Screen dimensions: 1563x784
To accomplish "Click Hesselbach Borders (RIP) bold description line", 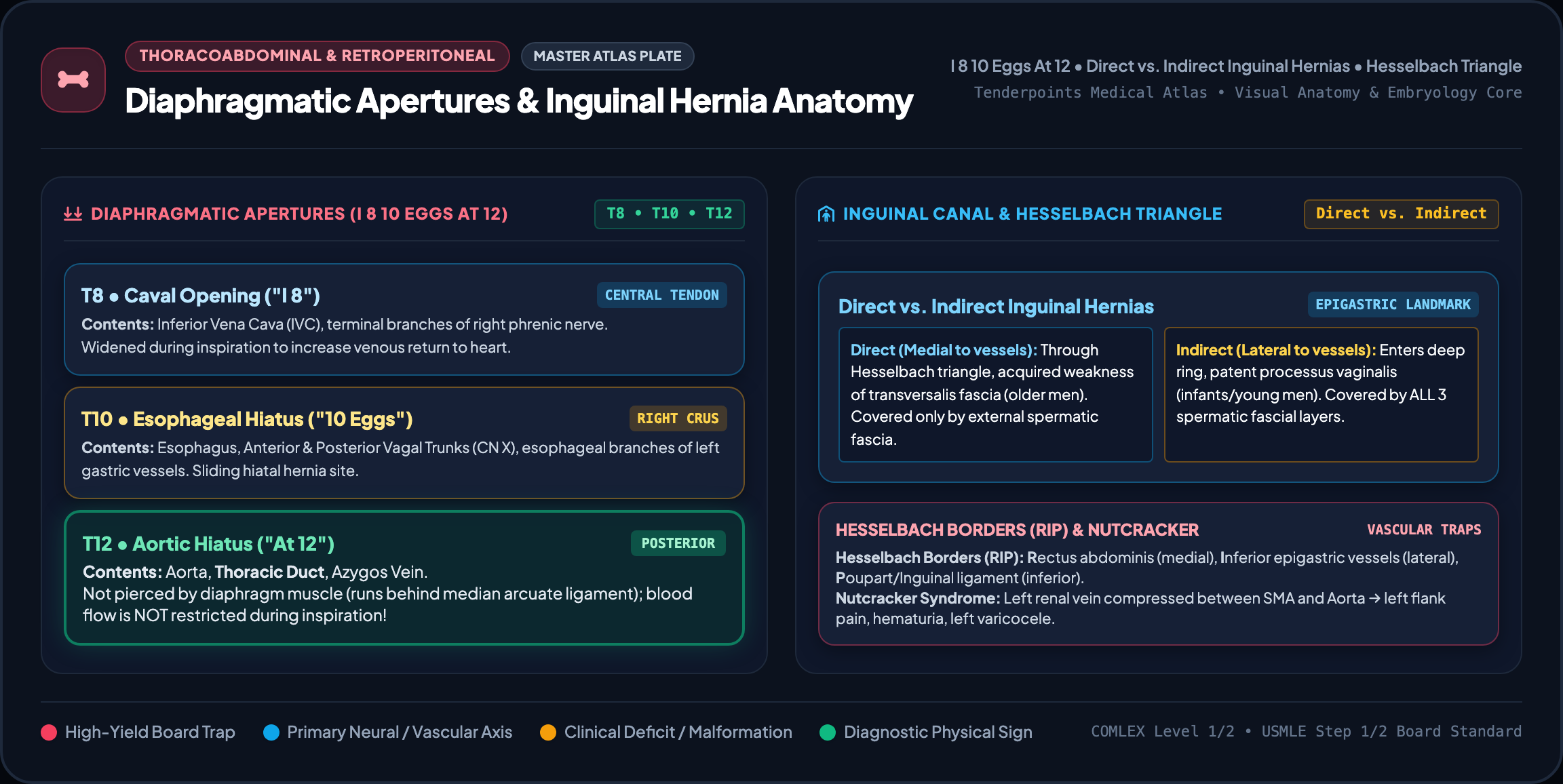I will point(1146,568).
